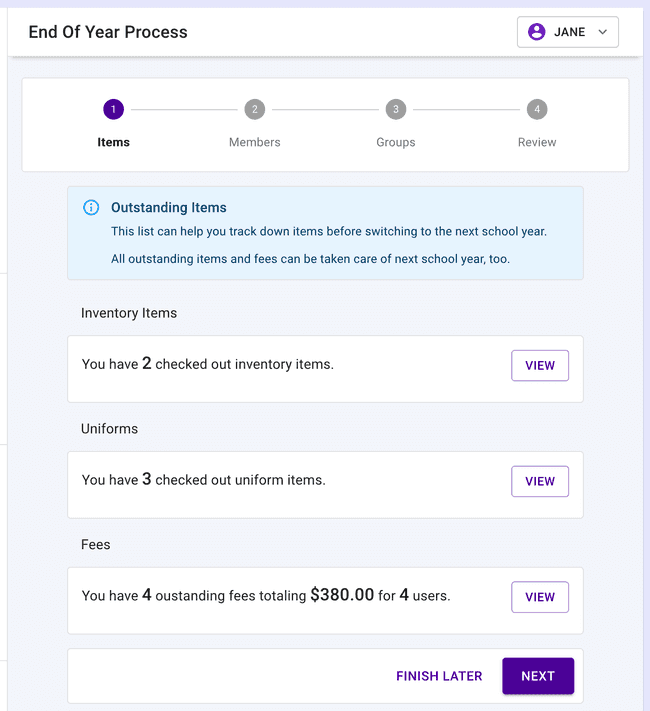
Task: Click the info icon beside Outstanding Items
Action: click(91, 208)
